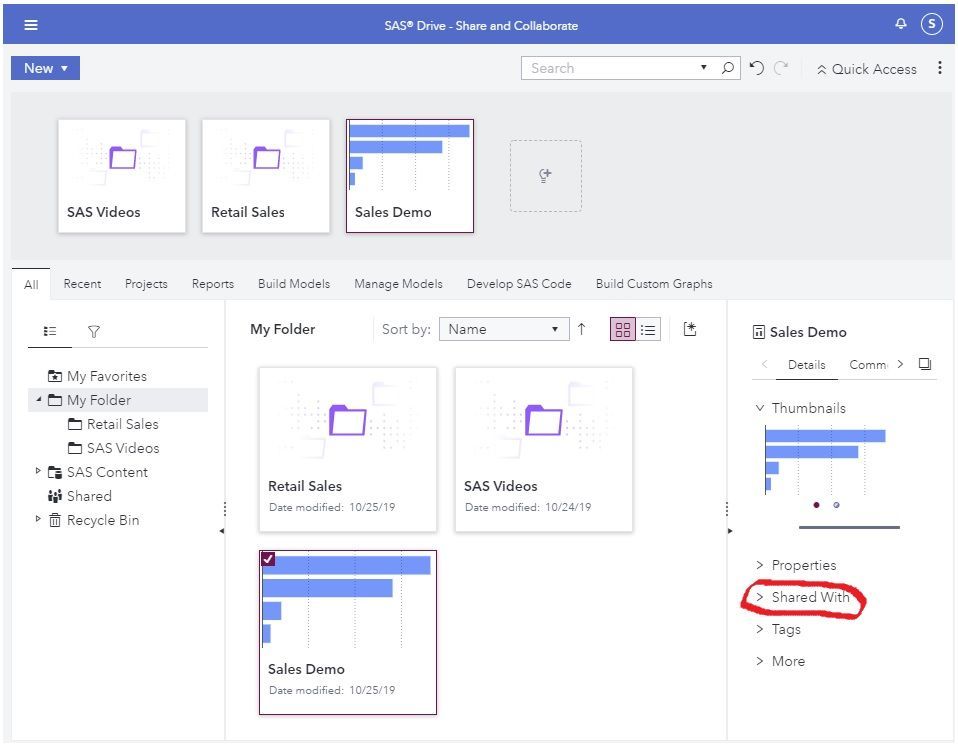The image size is (958, 745).
Task: Select the tree view icon in left pane
Action: coord(50,331)
